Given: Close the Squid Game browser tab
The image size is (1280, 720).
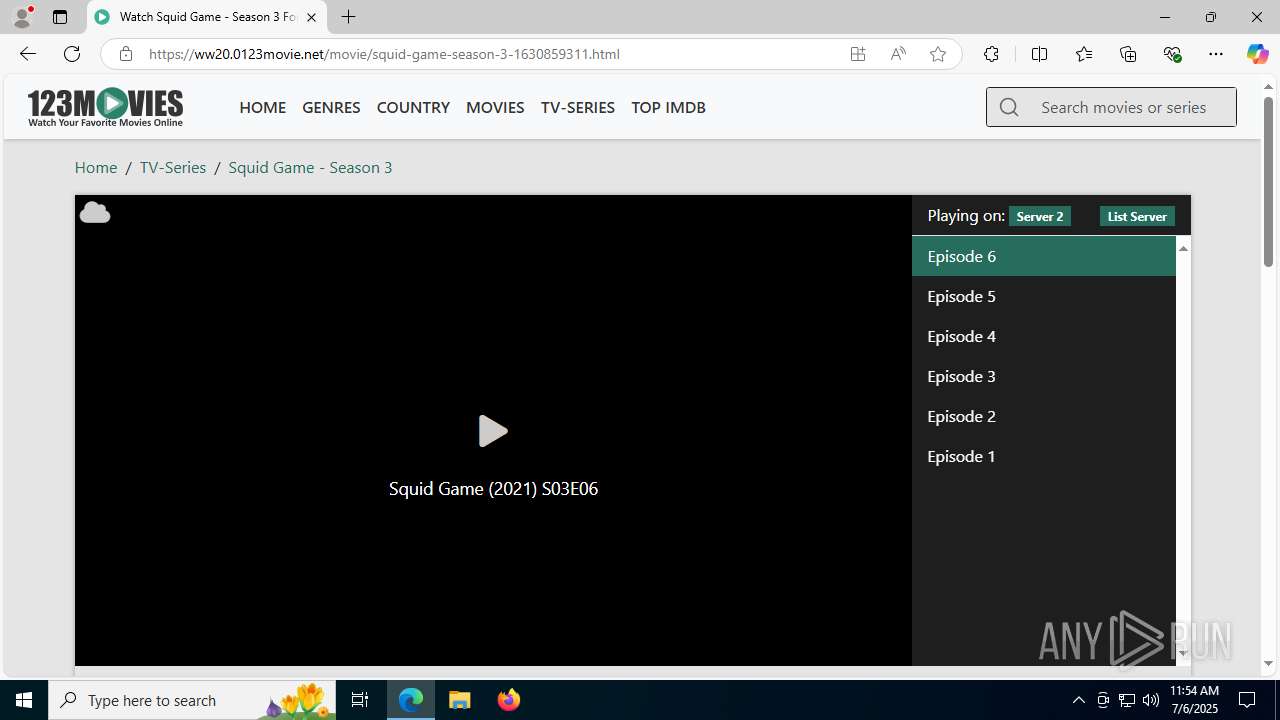Looking at the screenshot, I should [x=311, y=17].
